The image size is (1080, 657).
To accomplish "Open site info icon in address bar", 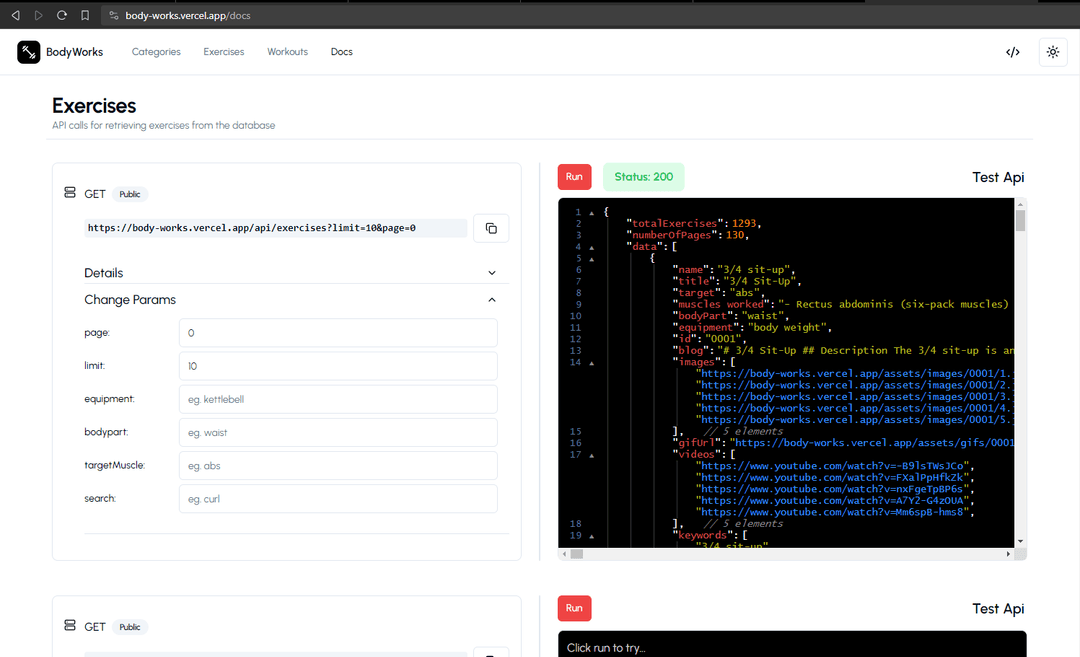I will 114,15.
